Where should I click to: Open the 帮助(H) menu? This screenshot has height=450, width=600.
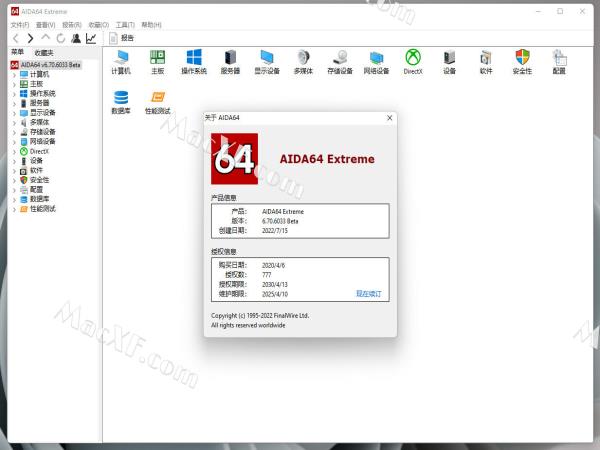coord(151,25)
